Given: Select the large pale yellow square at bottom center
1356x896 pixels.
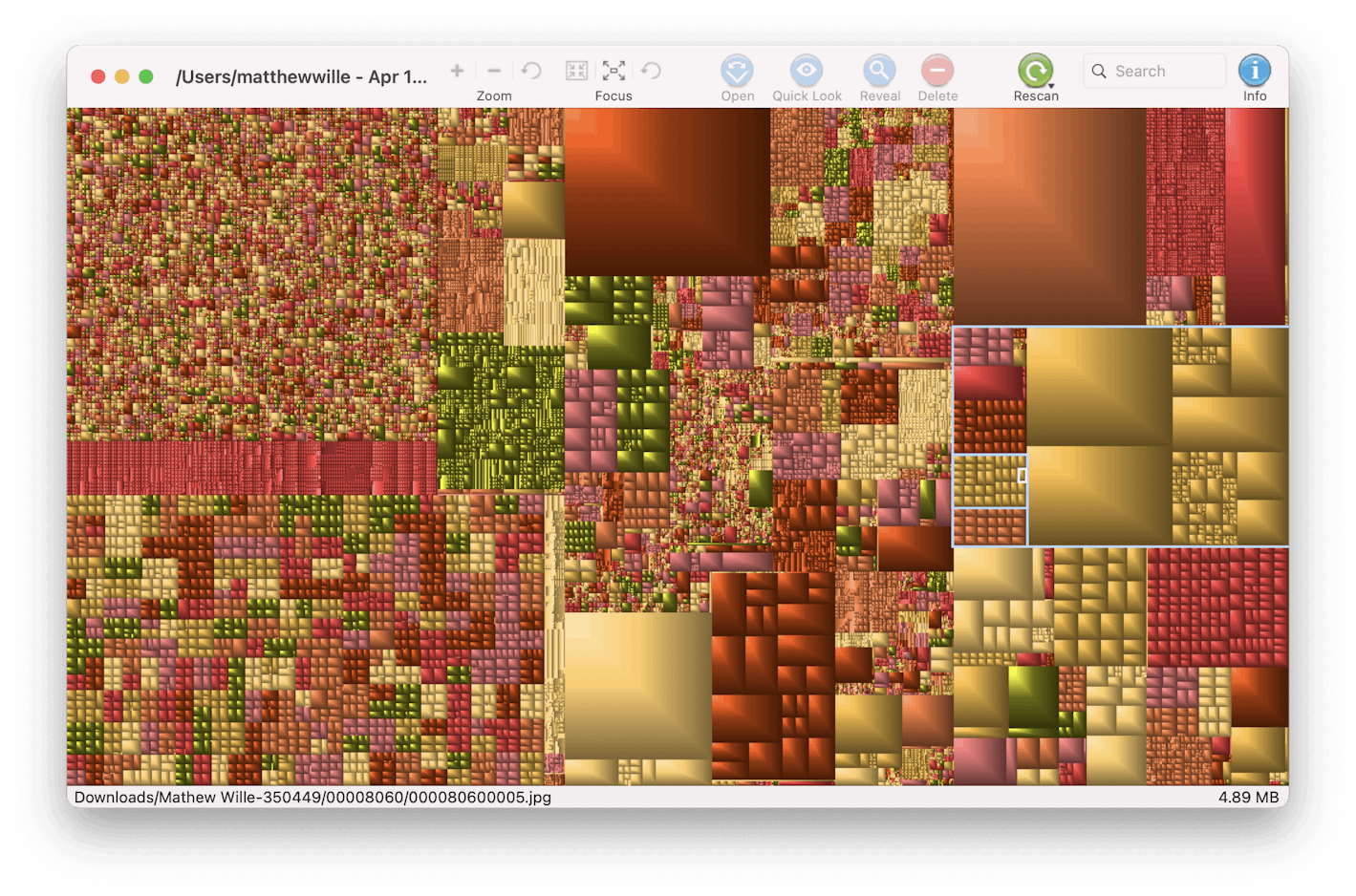Looking at the screenshot, I should [x=637, y=685].
